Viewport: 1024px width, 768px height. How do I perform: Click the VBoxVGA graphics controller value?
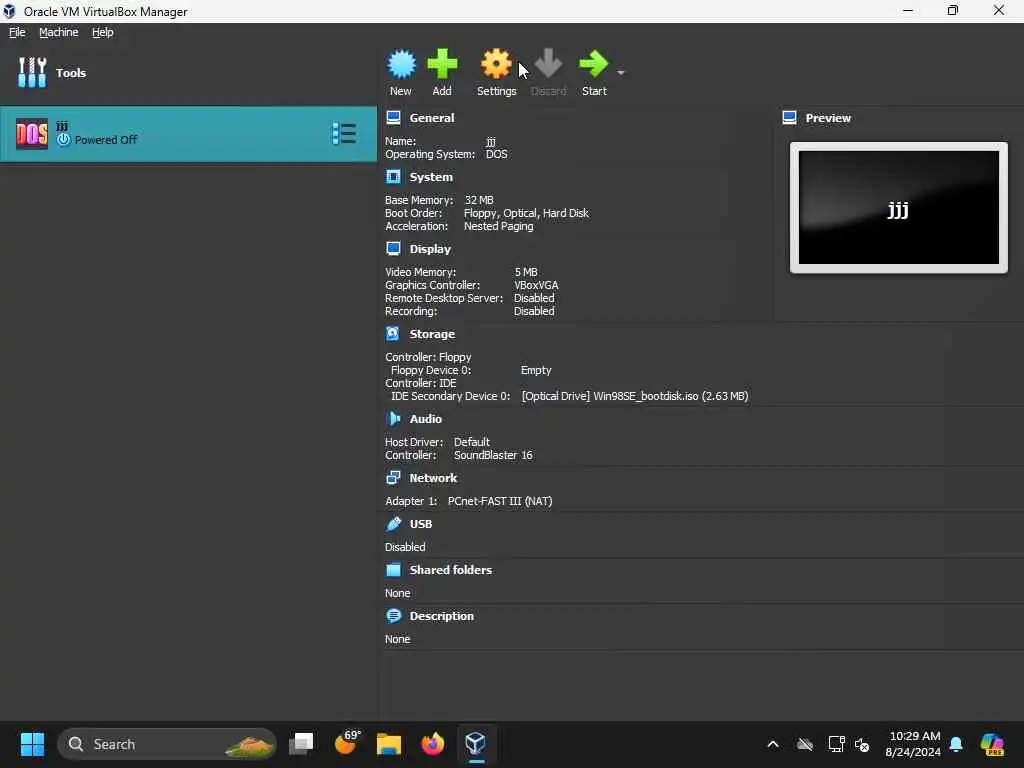click(536, 285)
